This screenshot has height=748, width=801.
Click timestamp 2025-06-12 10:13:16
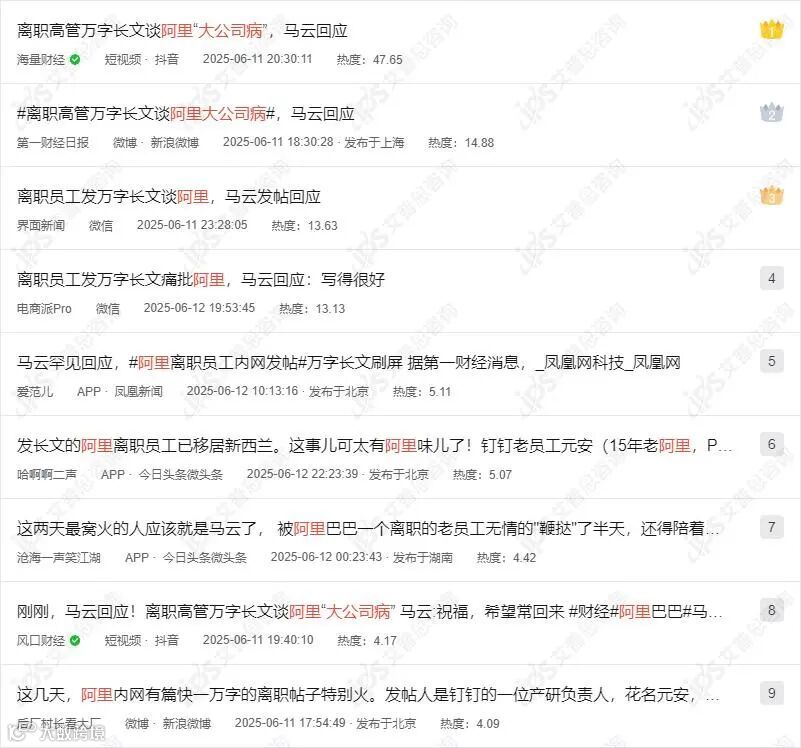coord(242,391)
